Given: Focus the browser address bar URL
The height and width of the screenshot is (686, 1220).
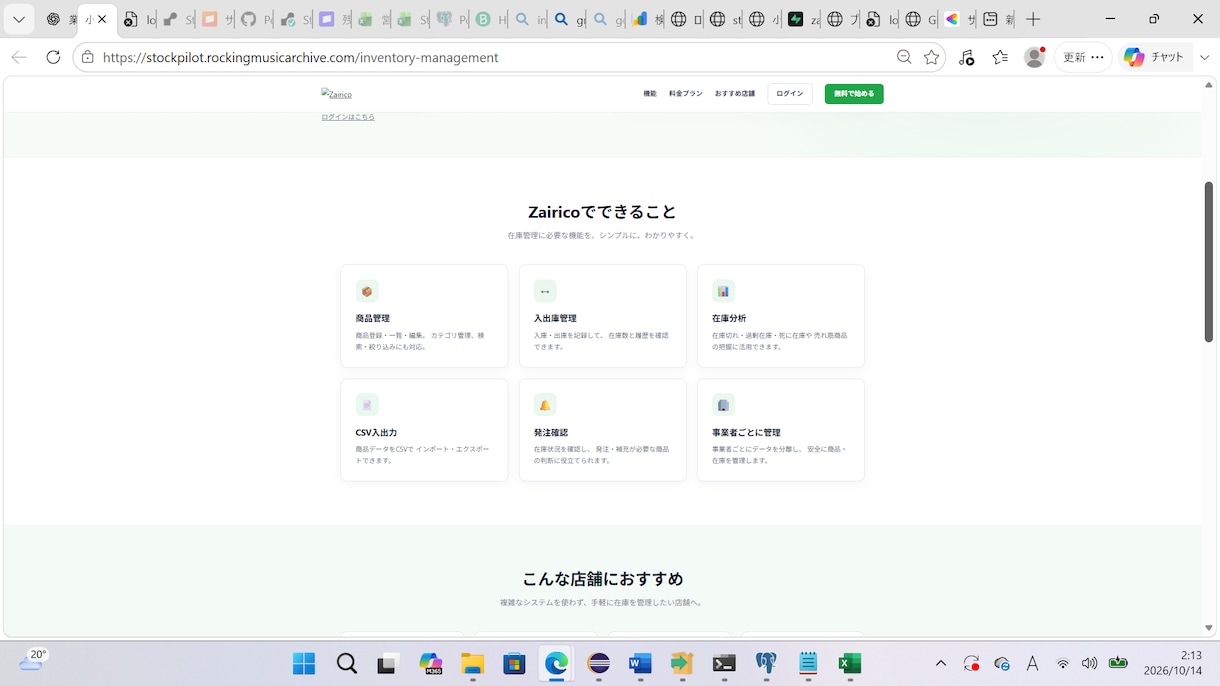Looking at the screenshot, I should (x=300, y=57).
